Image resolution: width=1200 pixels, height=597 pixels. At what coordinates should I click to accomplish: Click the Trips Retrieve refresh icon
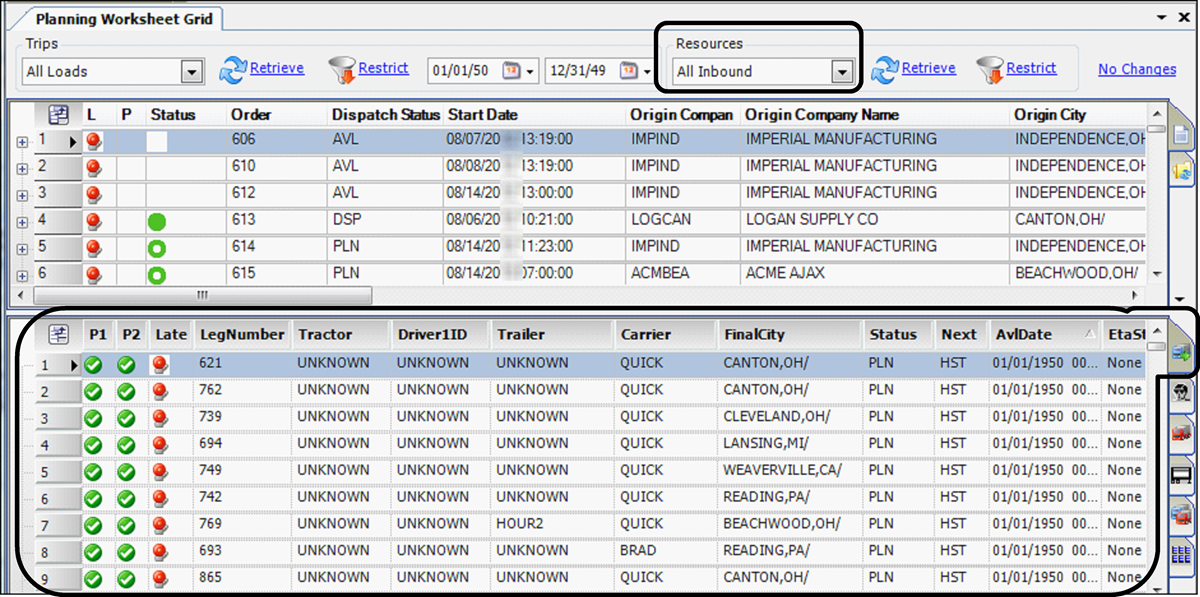pos(233,70)
